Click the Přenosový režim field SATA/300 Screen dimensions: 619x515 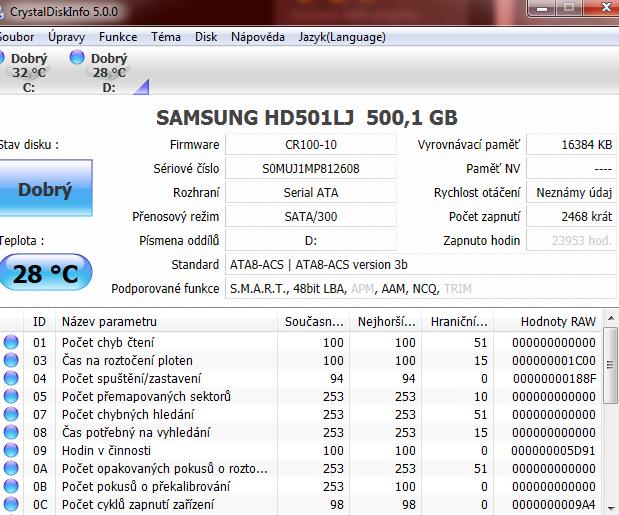point(311,217)
